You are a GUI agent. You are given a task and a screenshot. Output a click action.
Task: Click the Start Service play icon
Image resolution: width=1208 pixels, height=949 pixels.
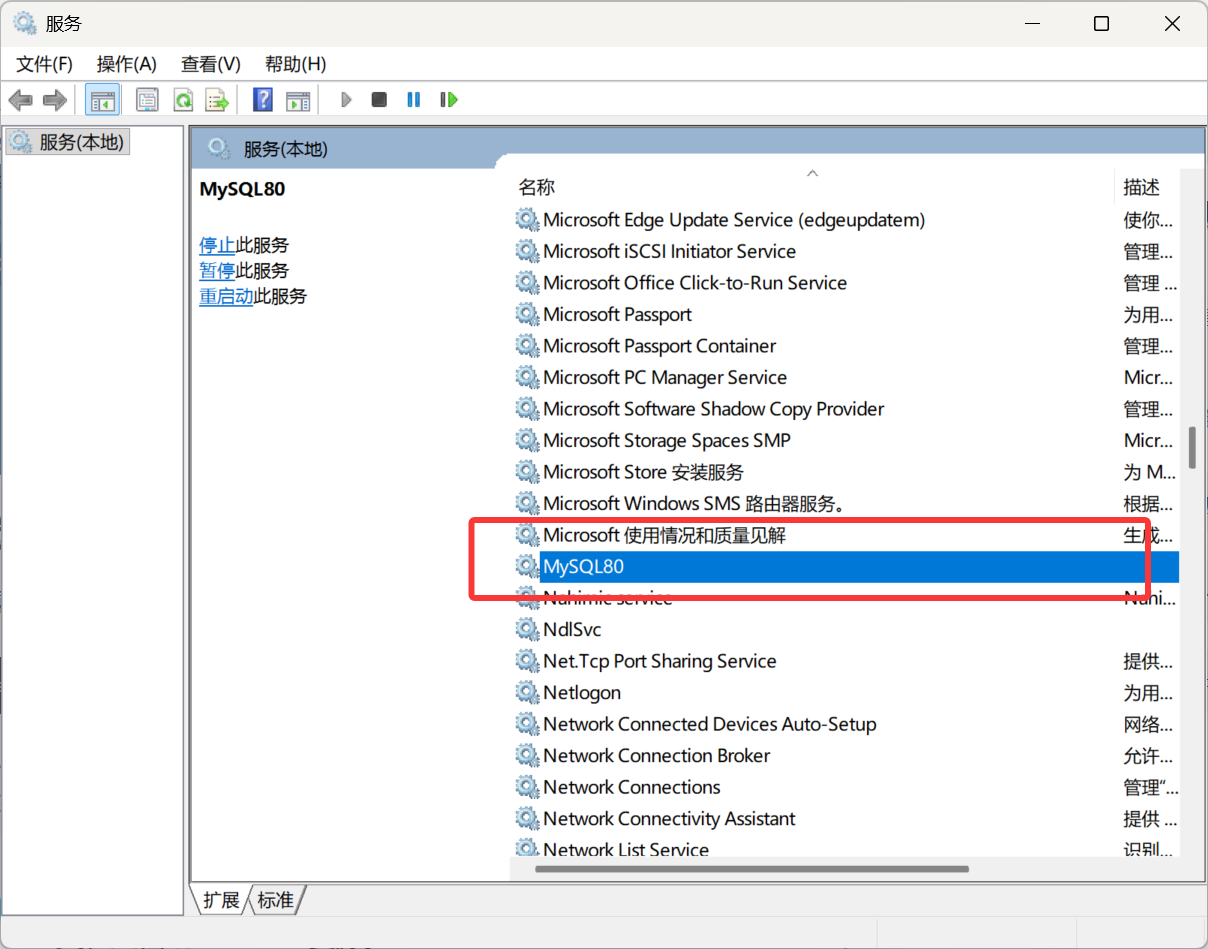(x=346, y=100)
